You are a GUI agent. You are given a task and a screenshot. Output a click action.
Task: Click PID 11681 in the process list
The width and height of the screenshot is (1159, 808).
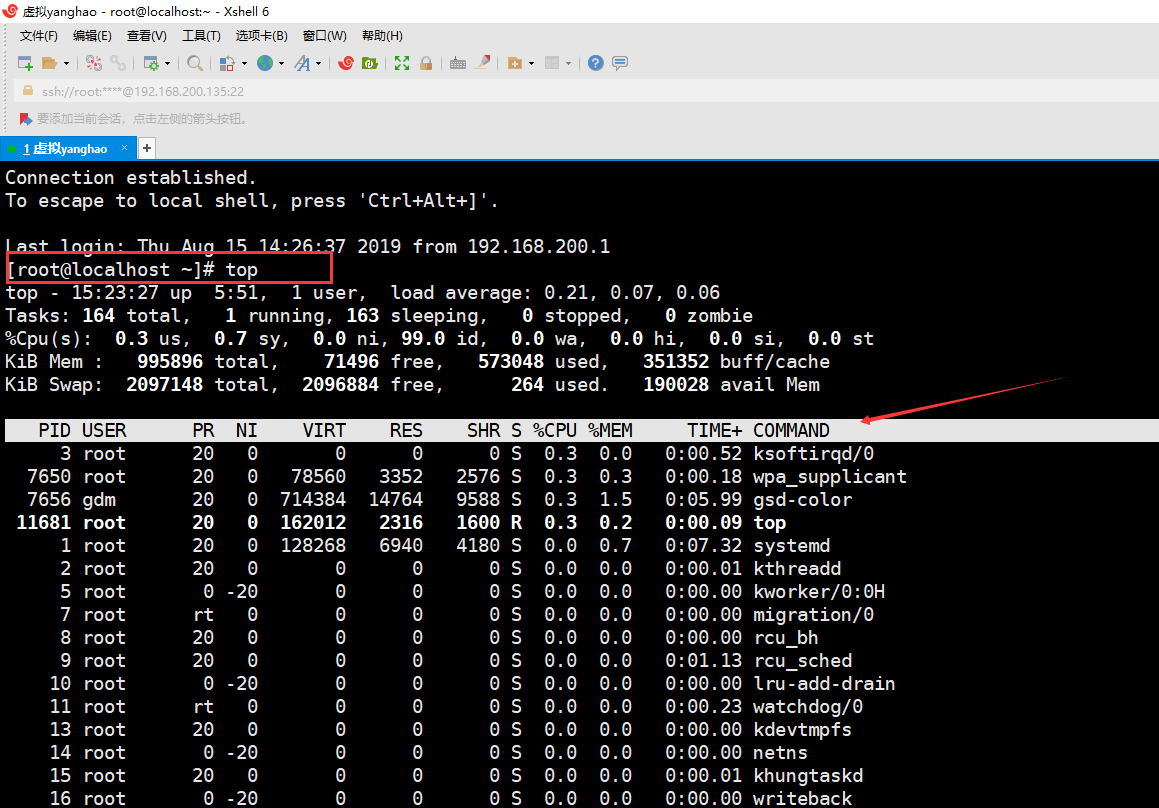point(44,523)
